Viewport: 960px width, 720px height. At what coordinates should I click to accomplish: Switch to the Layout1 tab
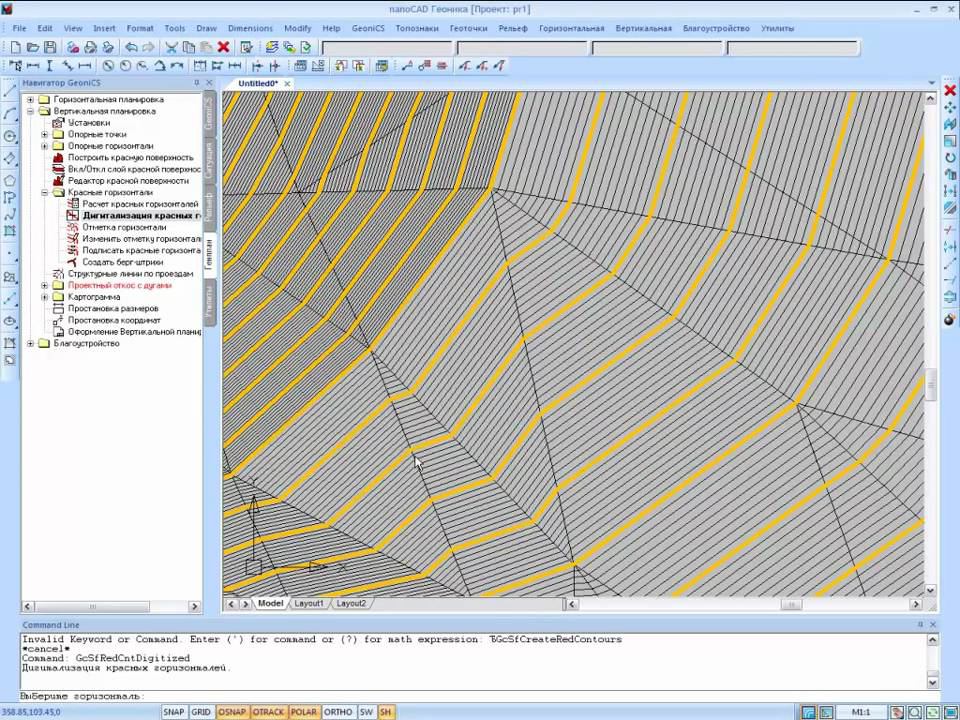[x=308, y=604]
